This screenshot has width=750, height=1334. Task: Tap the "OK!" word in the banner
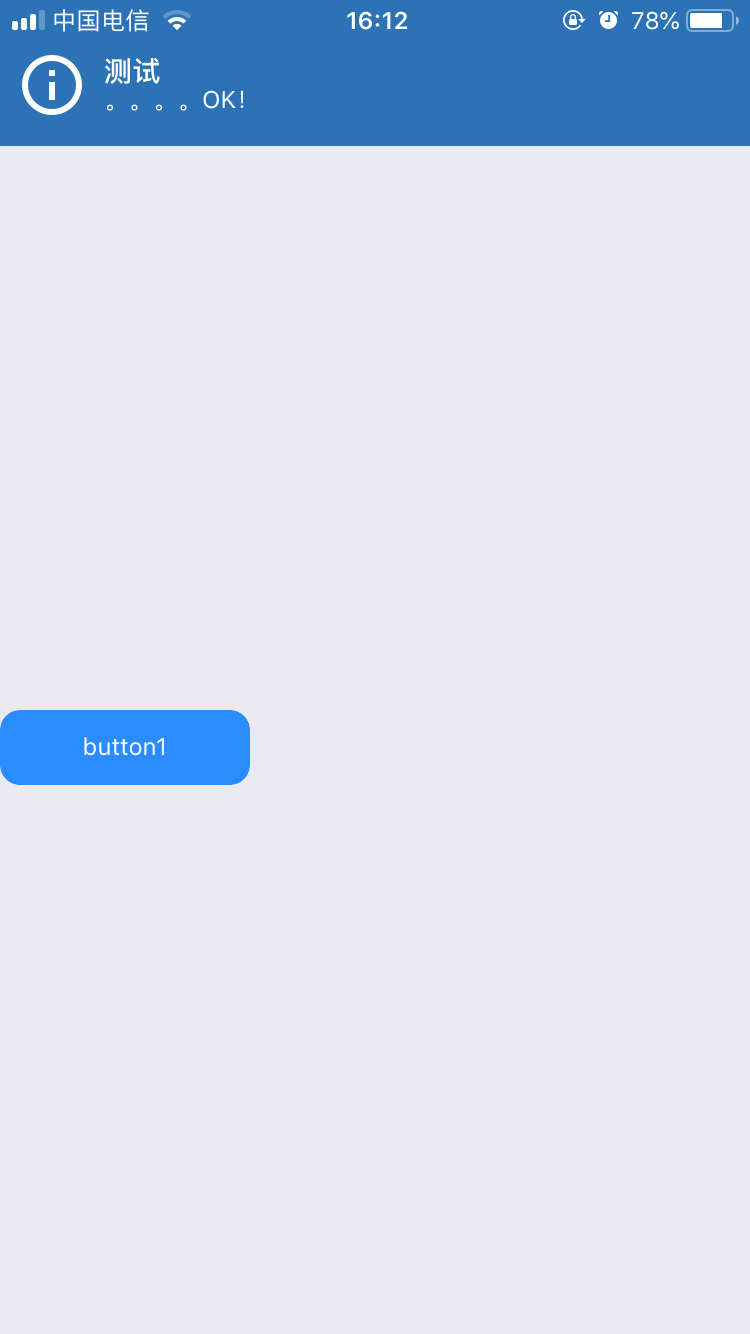[224, 100]
